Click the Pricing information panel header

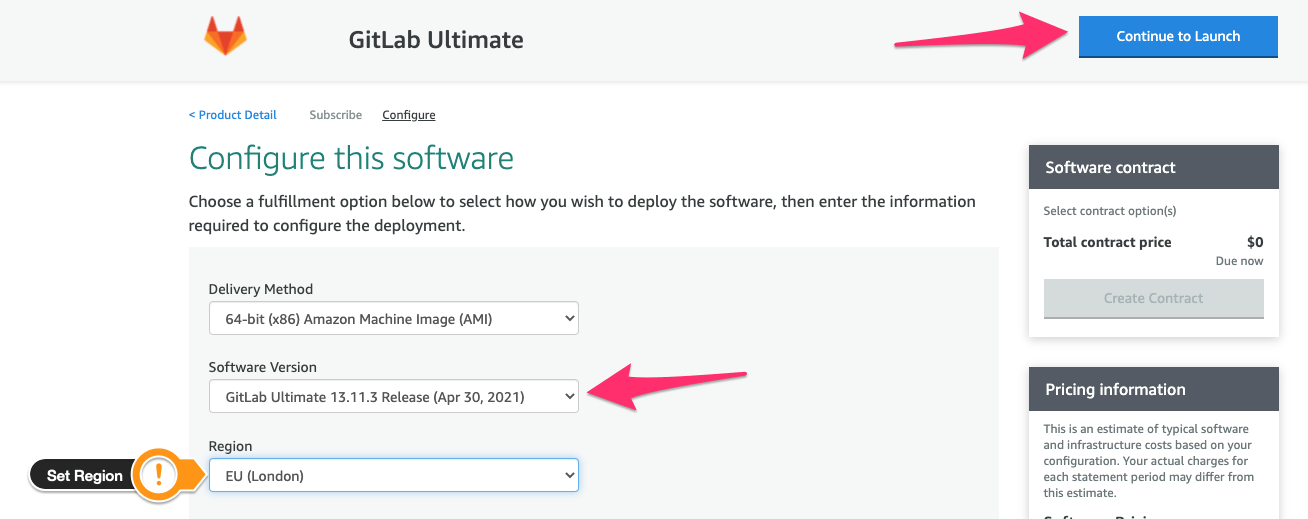tap(1153, 389)
